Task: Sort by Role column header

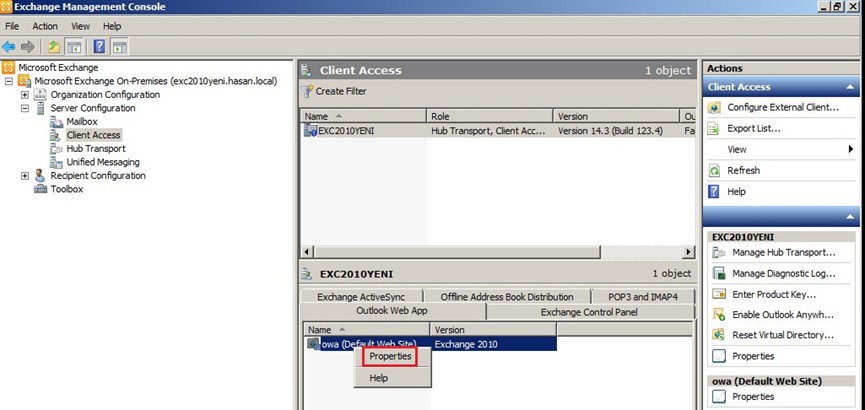Action: click(x=489, y=116)
